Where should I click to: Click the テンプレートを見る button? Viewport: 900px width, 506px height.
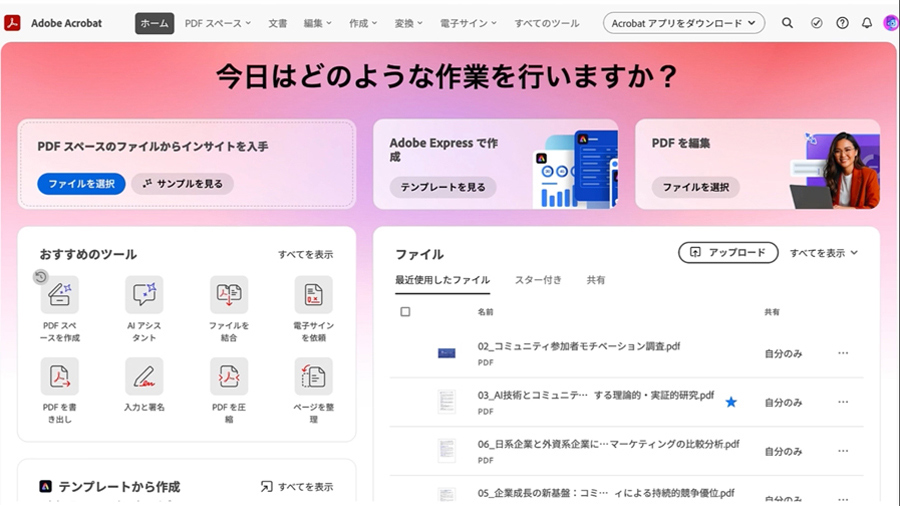(443, 187)
